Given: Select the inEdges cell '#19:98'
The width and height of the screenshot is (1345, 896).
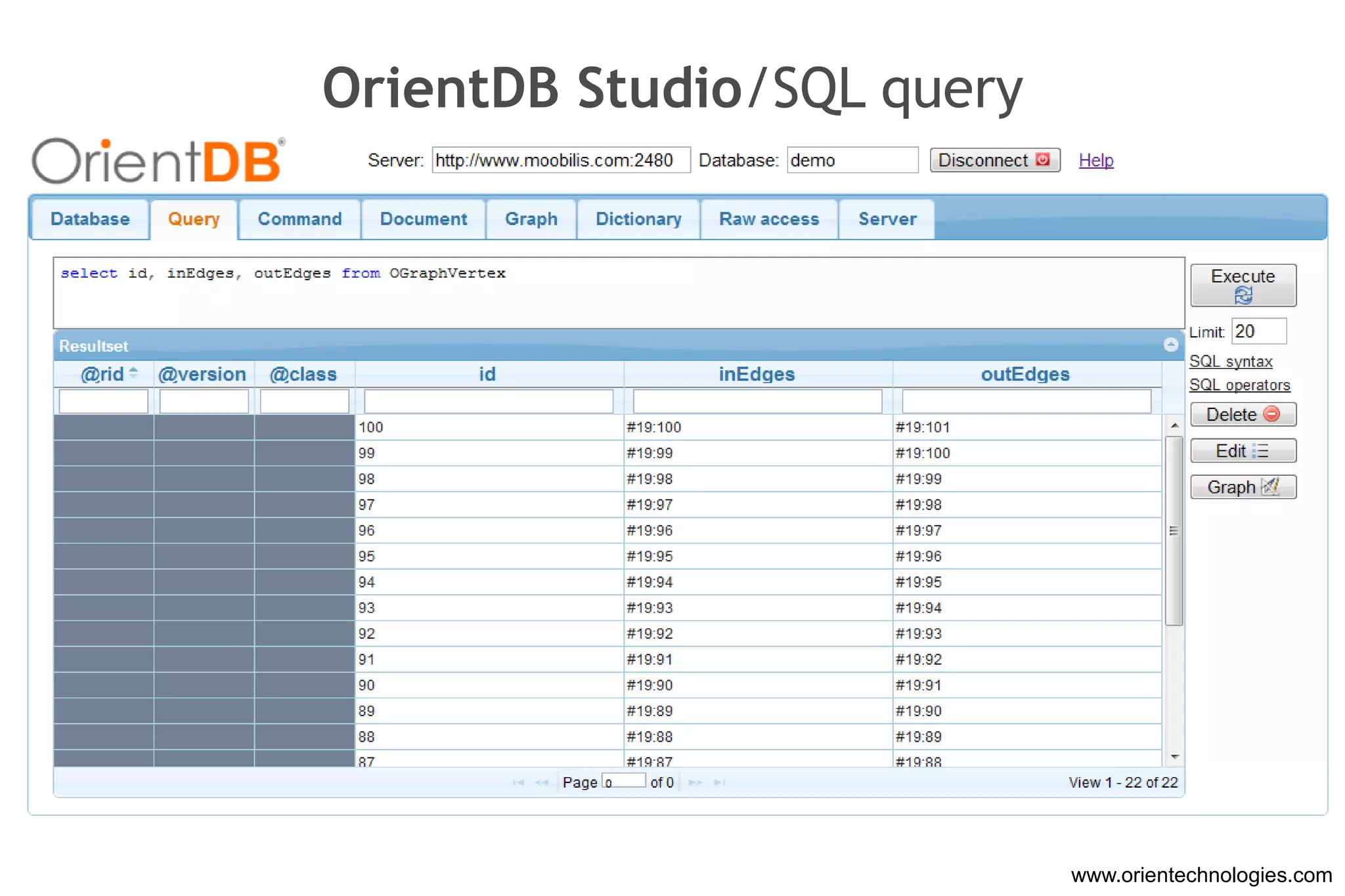Looking at the screenshot, I should pyautogui.click(x=758, y=479).
